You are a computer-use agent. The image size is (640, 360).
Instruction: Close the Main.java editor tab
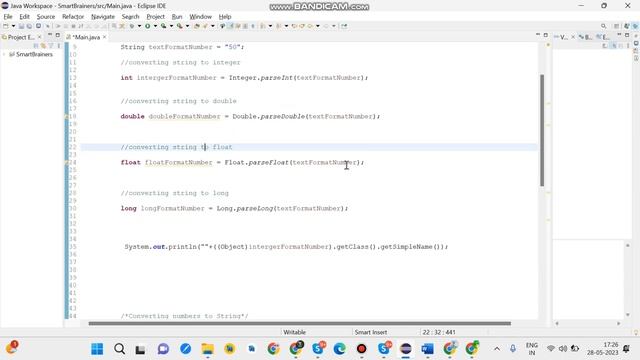coord(104,37)
